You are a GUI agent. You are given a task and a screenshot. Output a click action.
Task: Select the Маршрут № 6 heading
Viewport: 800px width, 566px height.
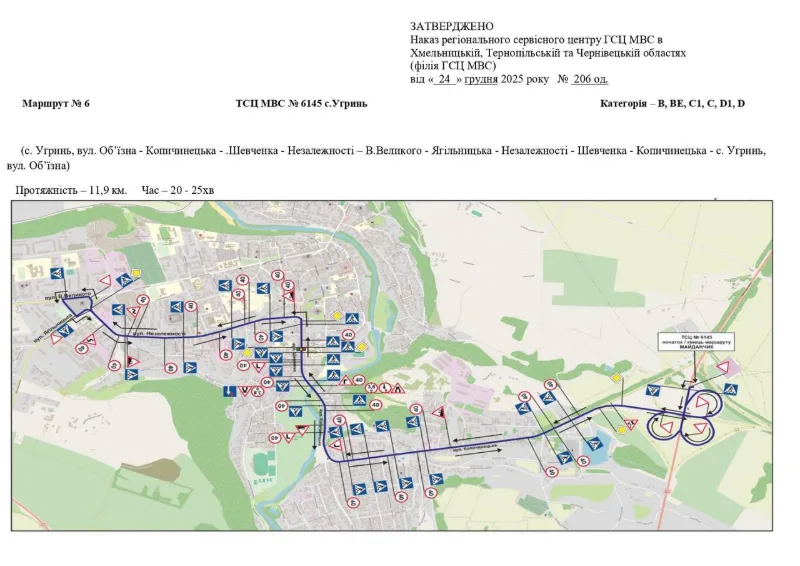(56, 104)
